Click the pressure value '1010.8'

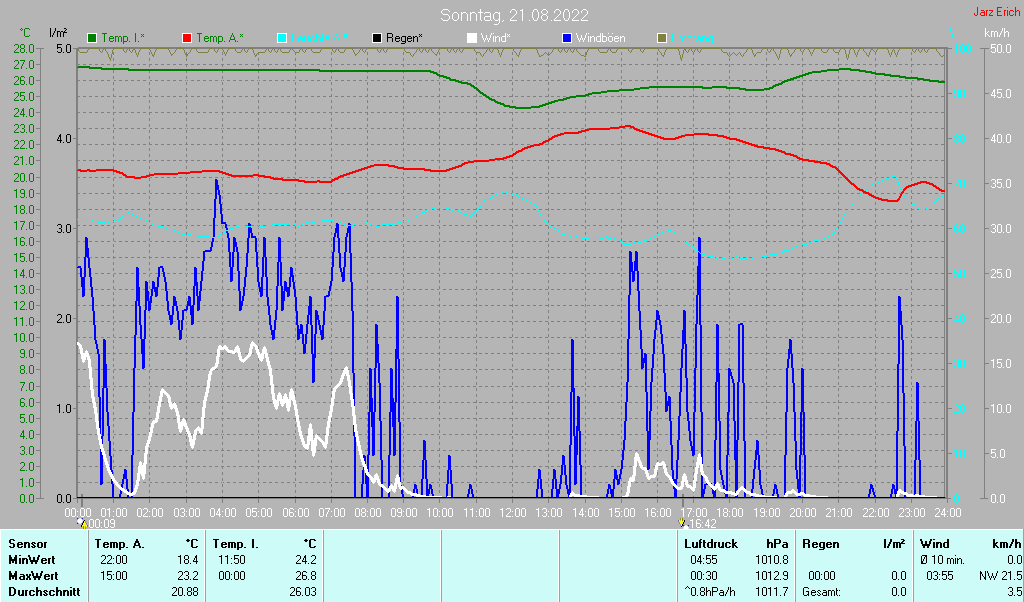[771, 560]
